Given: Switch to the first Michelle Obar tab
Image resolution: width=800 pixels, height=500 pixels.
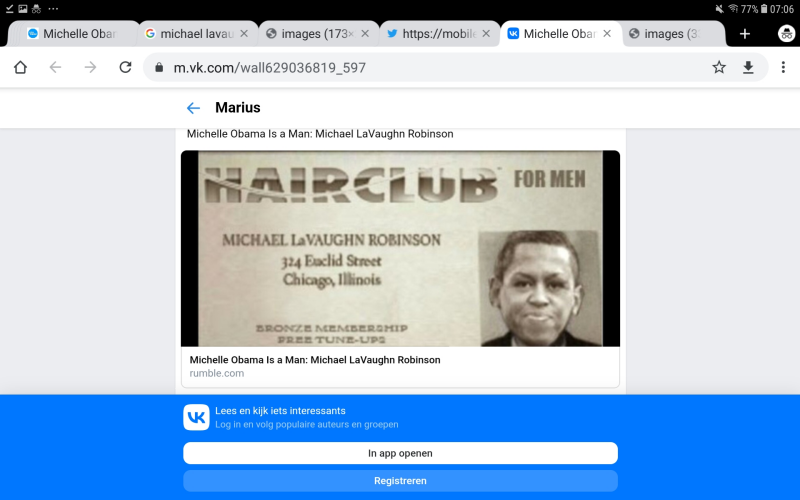Looking at the screenshot, I should (x=72, y=34).
